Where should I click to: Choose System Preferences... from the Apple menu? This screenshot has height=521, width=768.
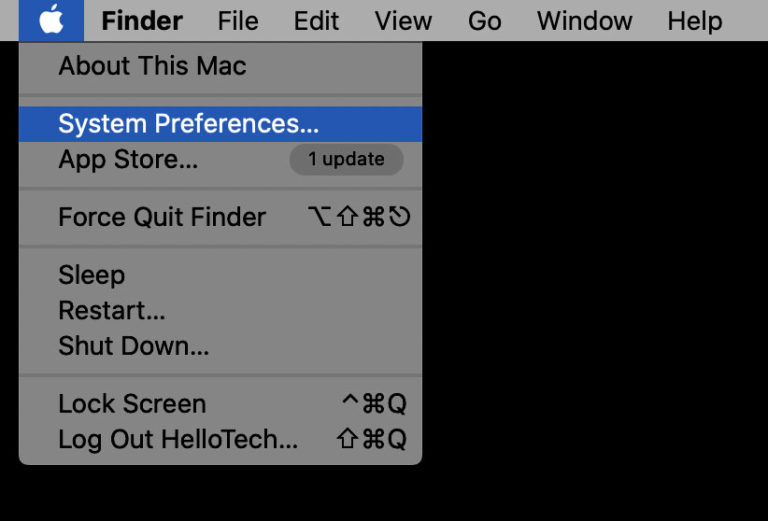[x=188, y=124]
